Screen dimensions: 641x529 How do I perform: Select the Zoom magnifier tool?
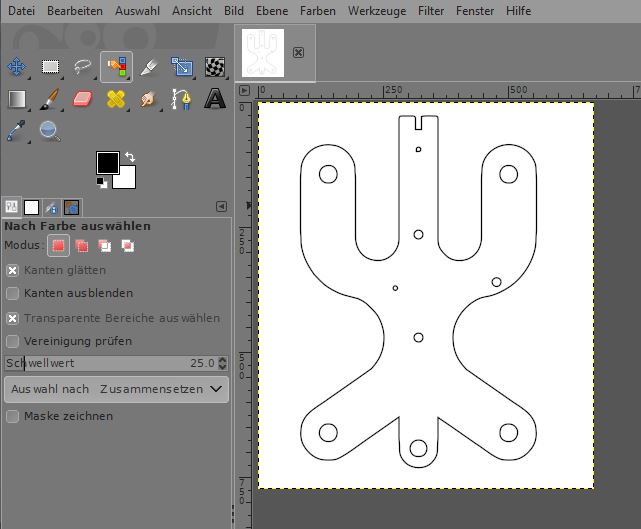pos(49,130)
